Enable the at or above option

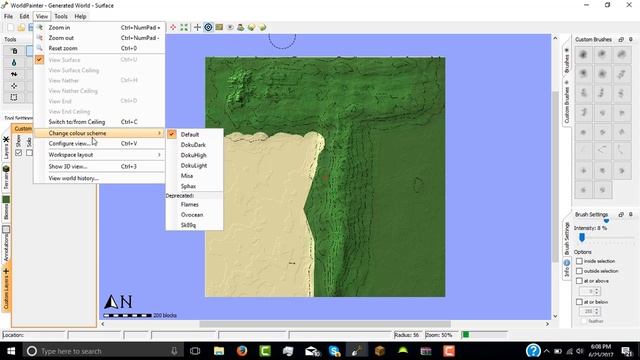click(x=579, y=281)
